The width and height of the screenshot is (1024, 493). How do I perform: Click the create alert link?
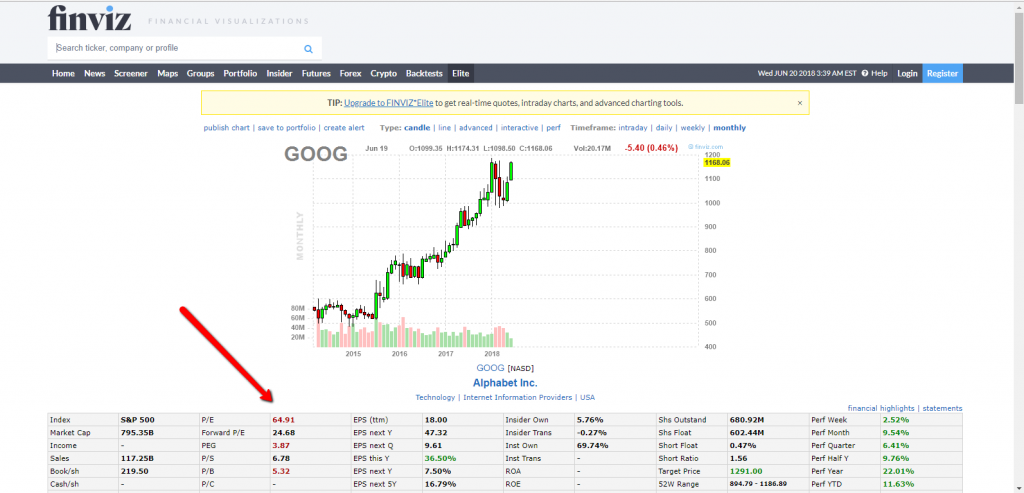pyautogui.click(x=344, y=128)
